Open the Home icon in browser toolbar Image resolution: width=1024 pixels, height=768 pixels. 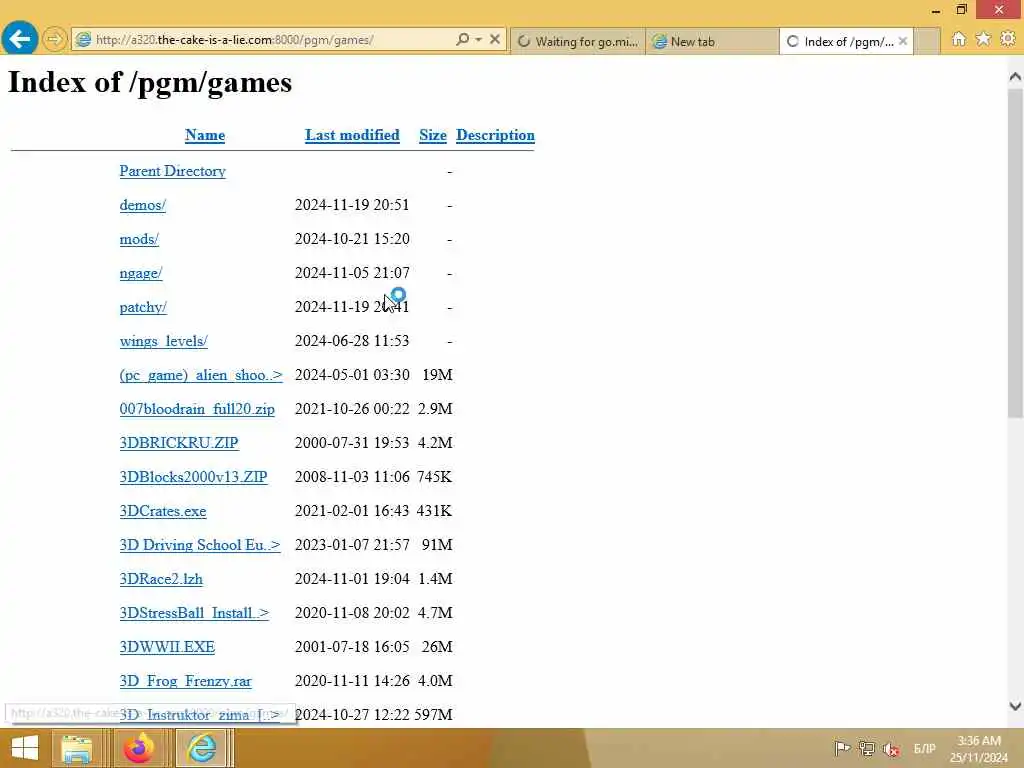coord(958,39)
